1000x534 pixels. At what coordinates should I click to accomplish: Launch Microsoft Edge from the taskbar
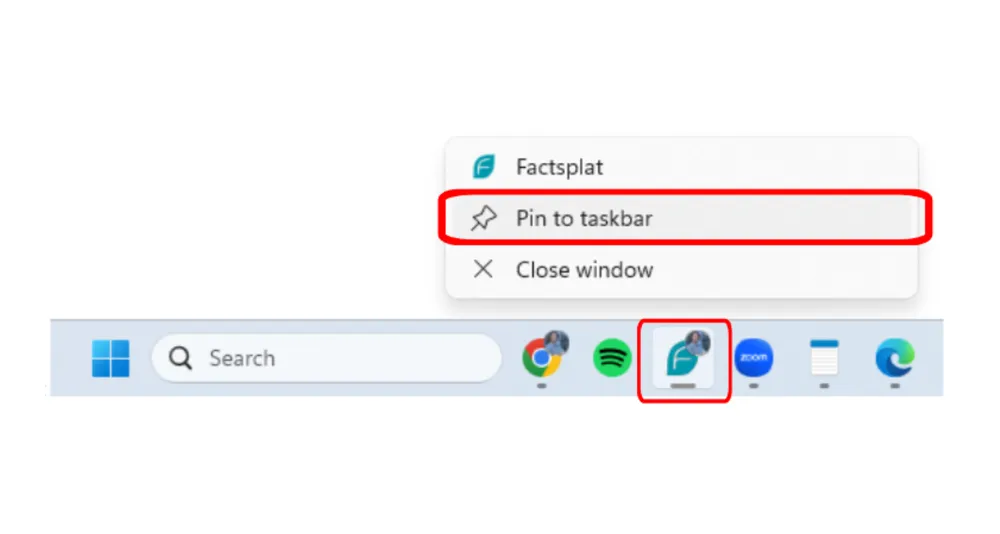click(x=895, y=358)
